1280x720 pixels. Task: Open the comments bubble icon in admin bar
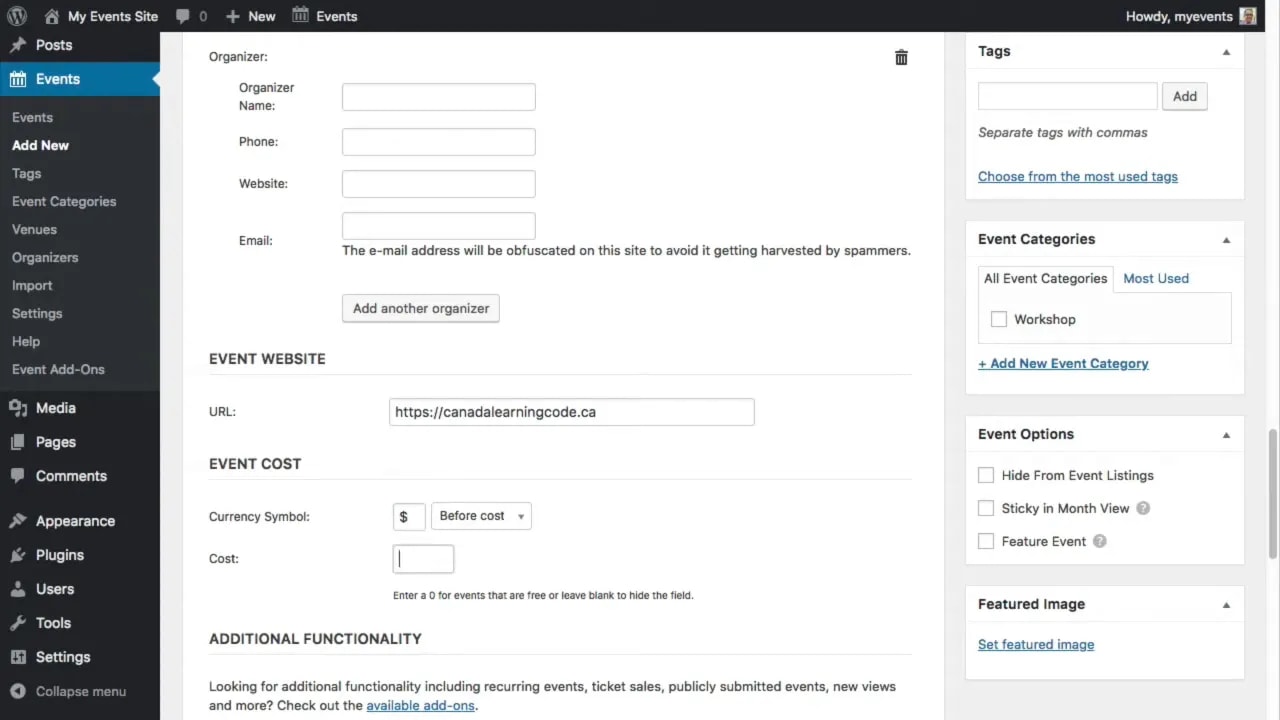point(182,17)
